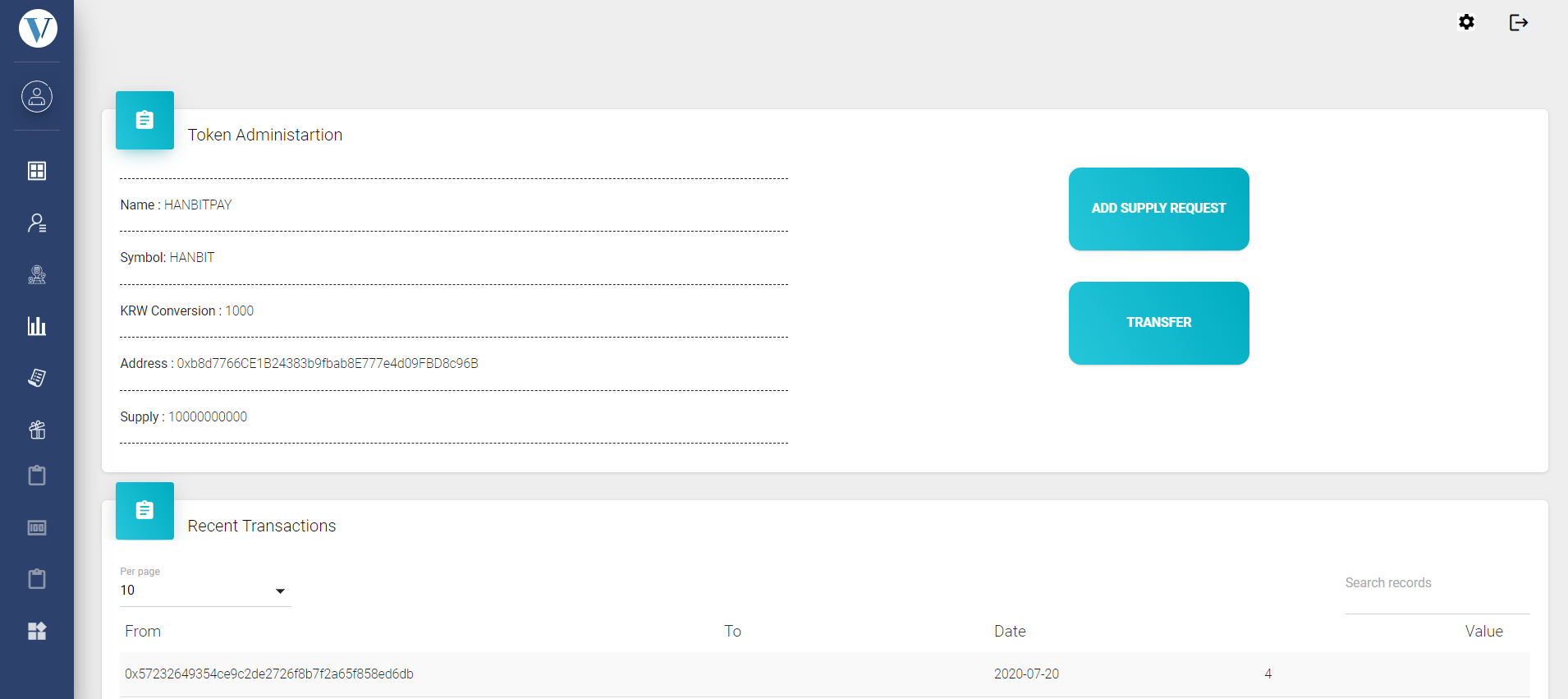Sort by the Value column header

point(1483,631)
